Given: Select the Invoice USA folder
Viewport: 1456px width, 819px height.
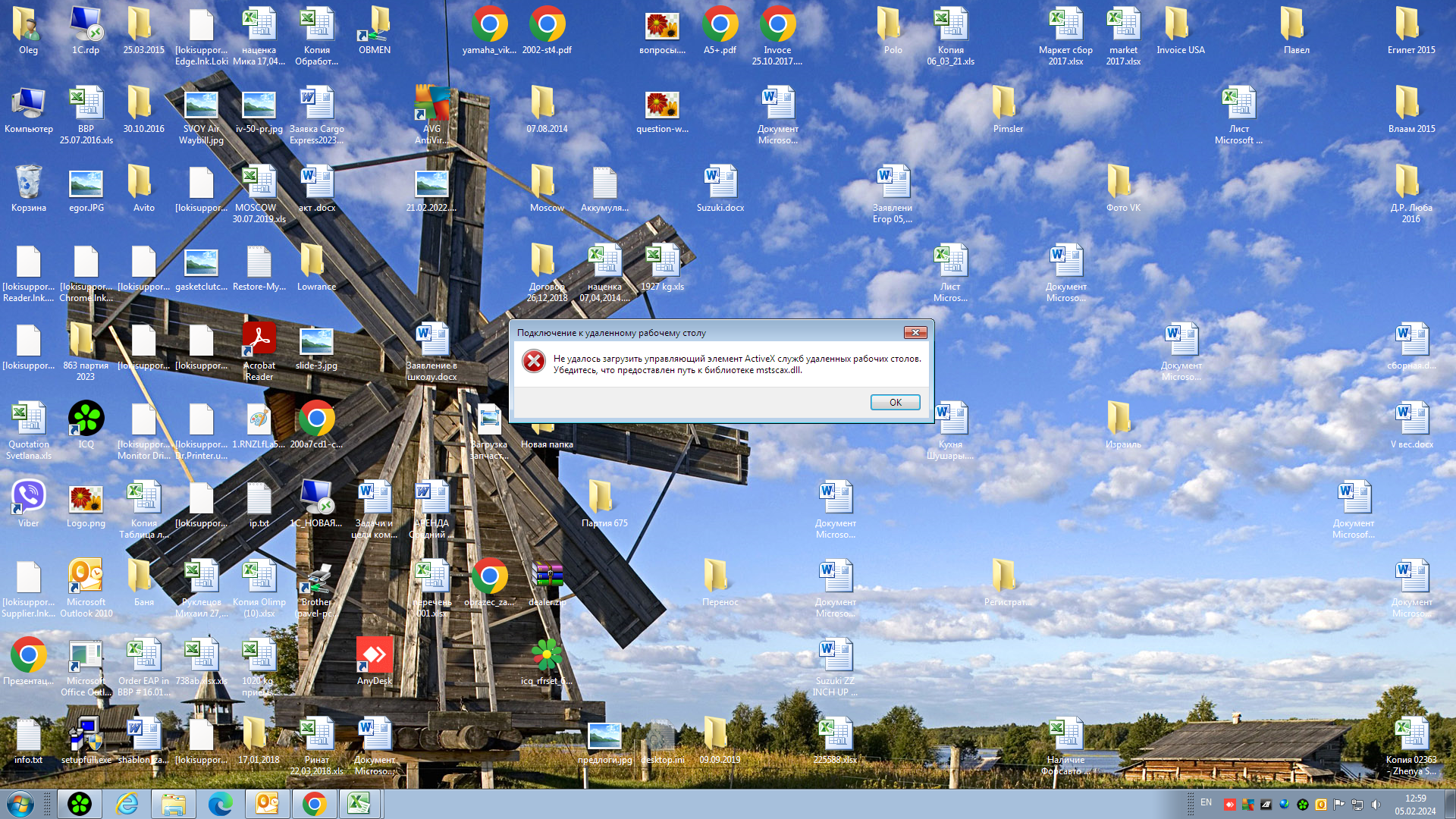Looking at the screenshot, I should [x=1181, y=30].
